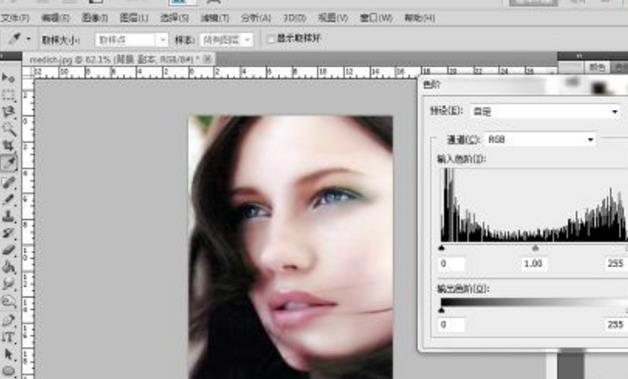Select the Clone Stamp tool
The image size is (628, 379).
coord(8,216)
